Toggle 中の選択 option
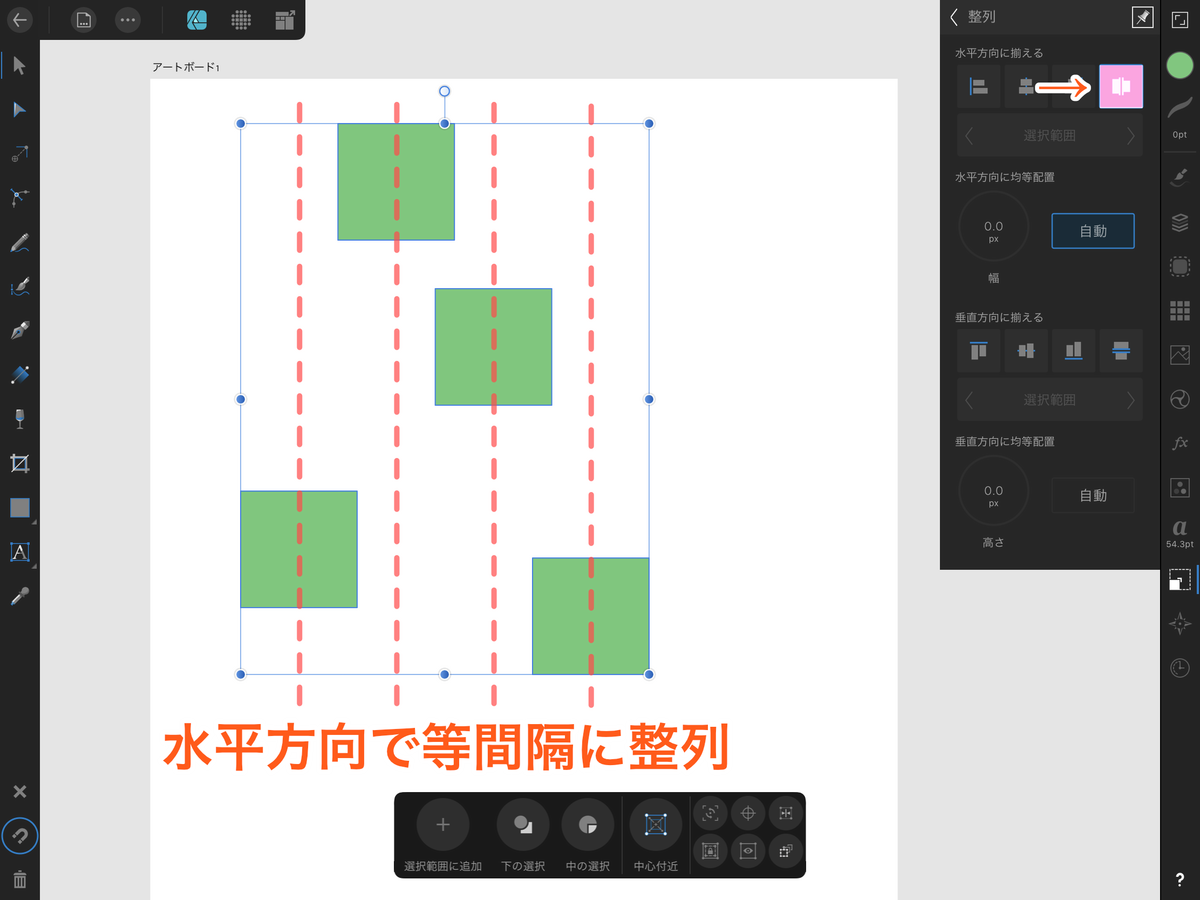This screenshot has height=900, width=1200. click(588, 825)
